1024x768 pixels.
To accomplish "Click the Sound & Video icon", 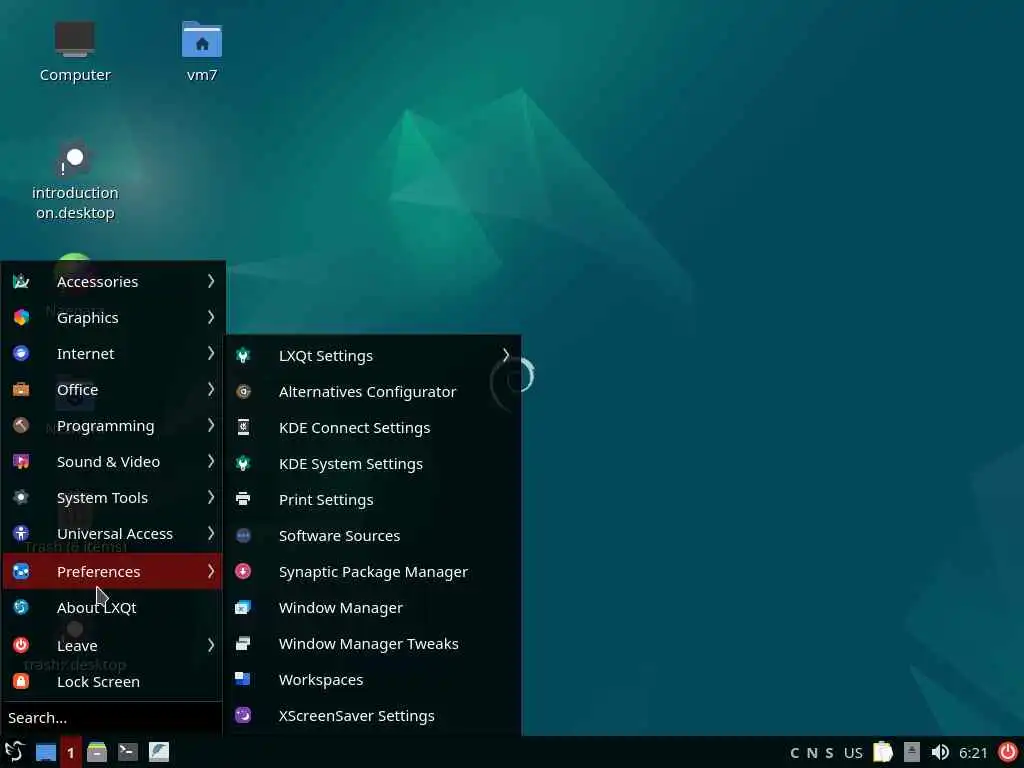I will point(21,462).
